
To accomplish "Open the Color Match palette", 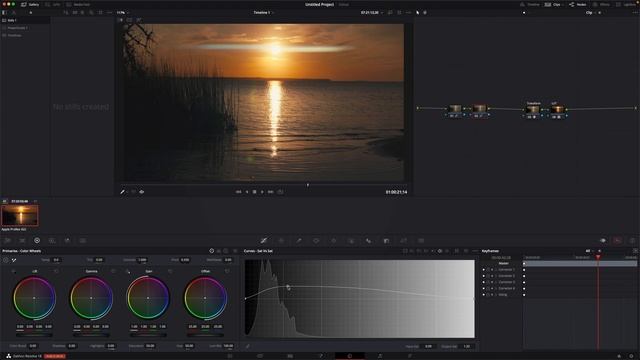I will point(22,241).
